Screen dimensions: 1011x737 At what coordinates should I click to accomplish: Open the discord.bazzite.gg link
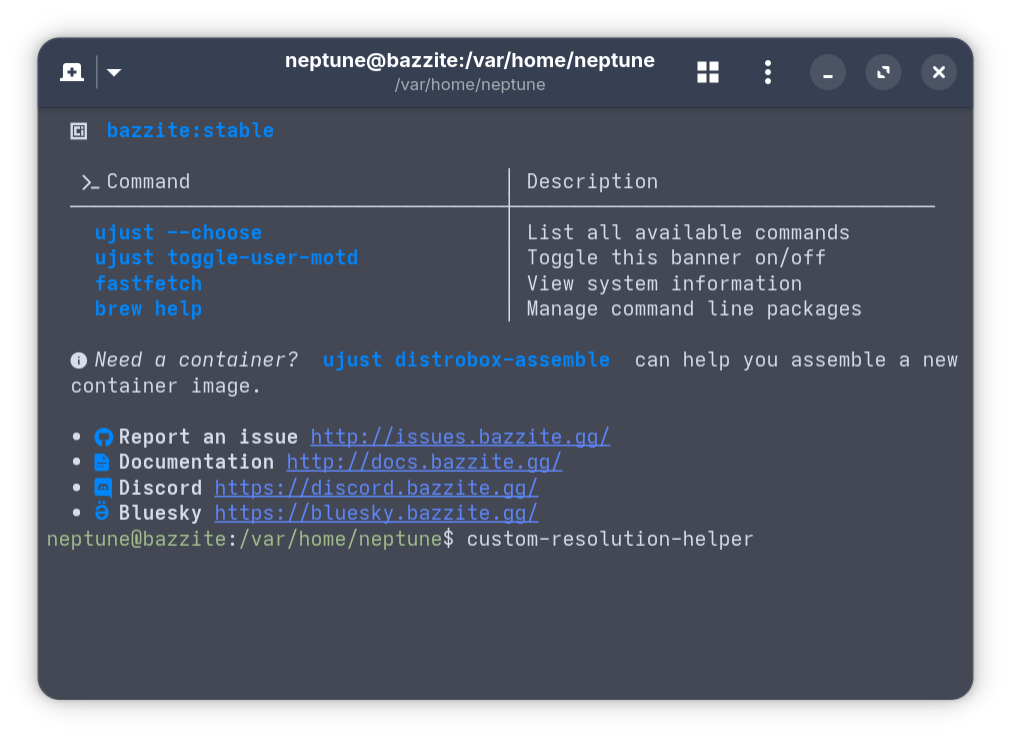[x=377, y=488]
